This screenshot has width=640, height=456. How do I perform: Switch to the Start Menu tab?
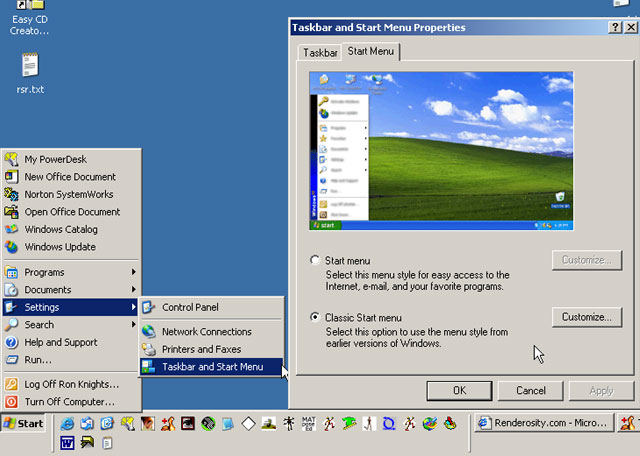pos(371,51)
